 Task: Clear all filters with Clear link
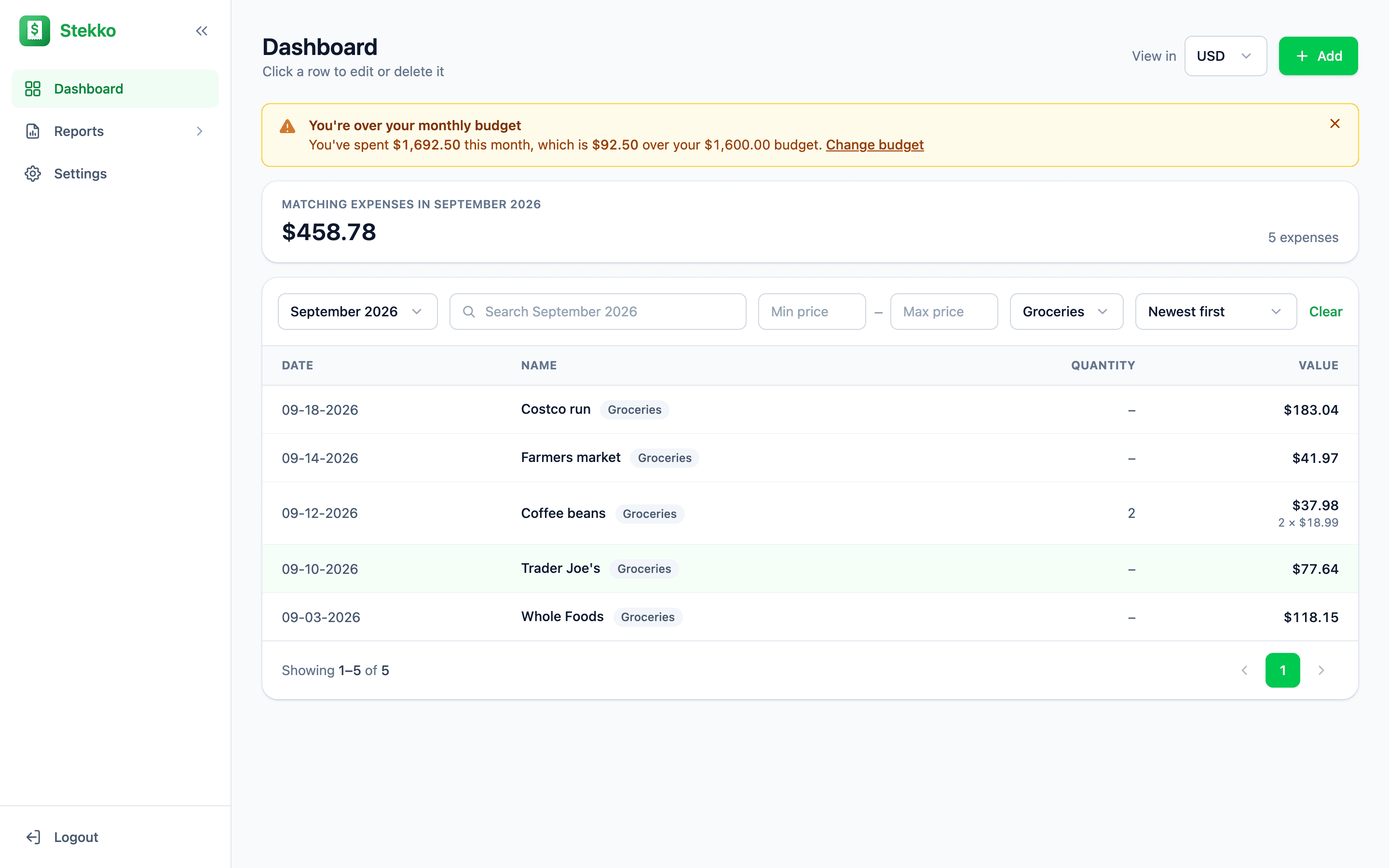1325,312
